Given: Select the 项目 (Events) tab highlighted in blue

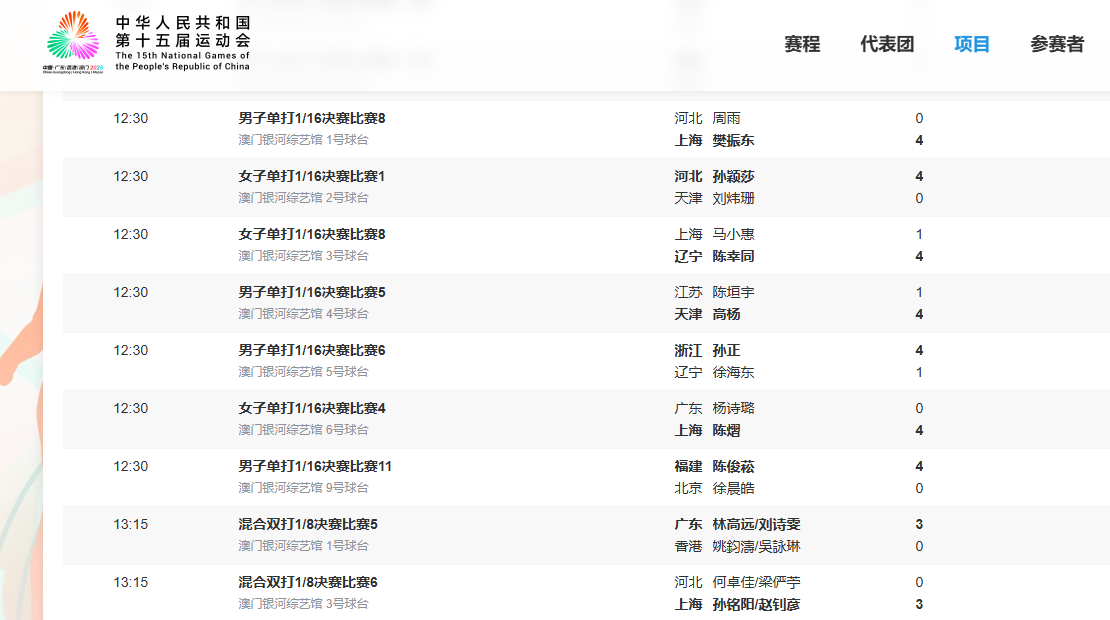Looking at the screenshot, I should point(970,44).
